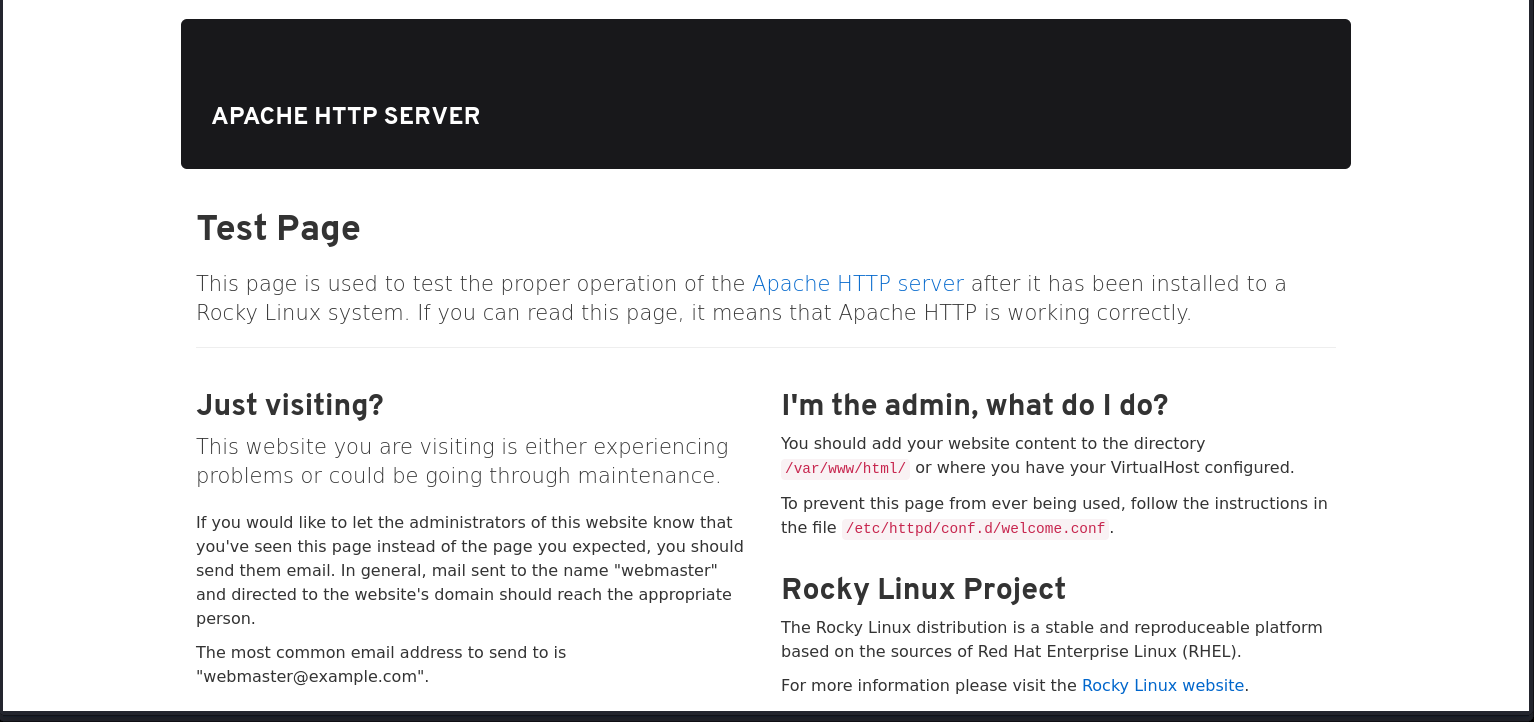The image size is (1534, 722).
Task: Click the 'let the administrators' paragraph
Action: 468,570
